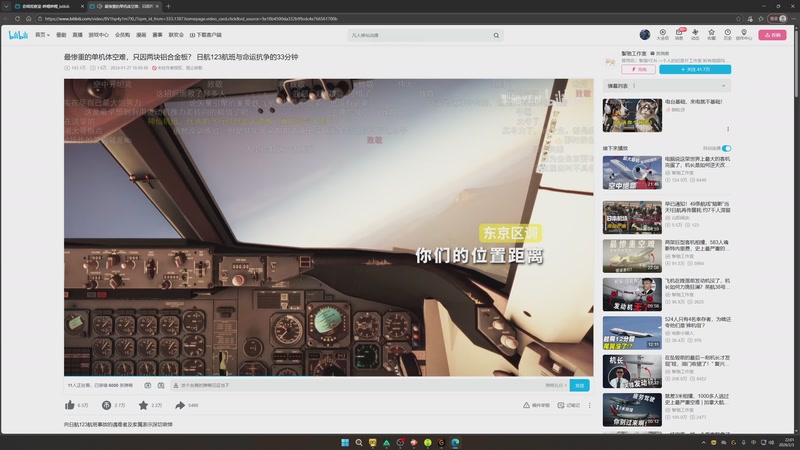Click the bilibili logo
800x450 pixels.
(x=18, y=35)
